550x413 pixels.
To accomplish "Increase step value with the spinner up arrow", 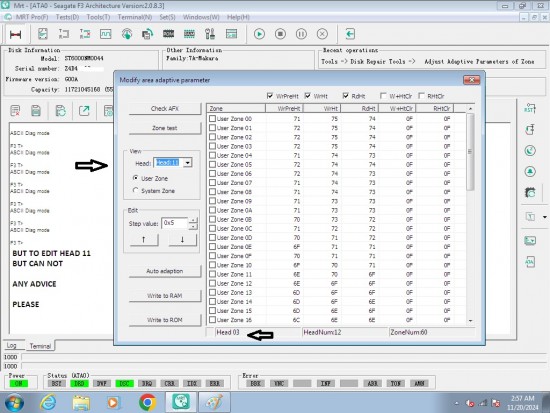I will (x=193, y=220).
